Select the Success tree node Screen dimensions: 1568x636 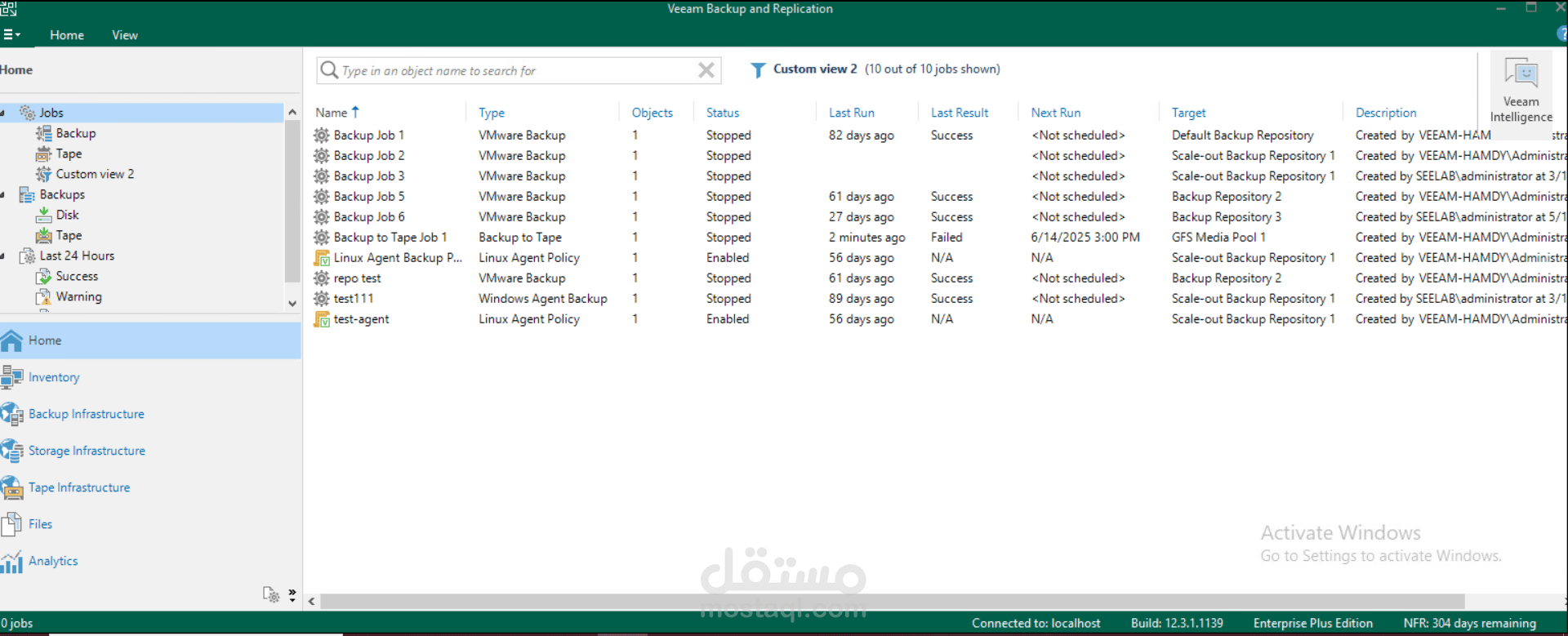[x=77, y=276]
